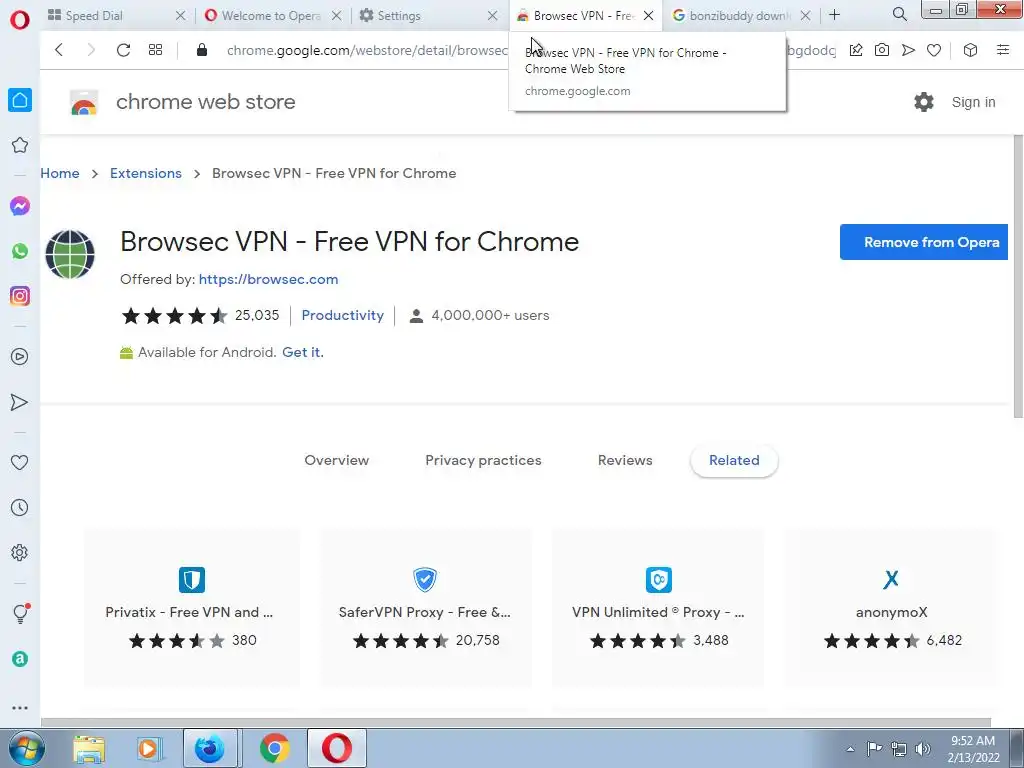Open SaferVPN Proxy related card

pos(424,607)
